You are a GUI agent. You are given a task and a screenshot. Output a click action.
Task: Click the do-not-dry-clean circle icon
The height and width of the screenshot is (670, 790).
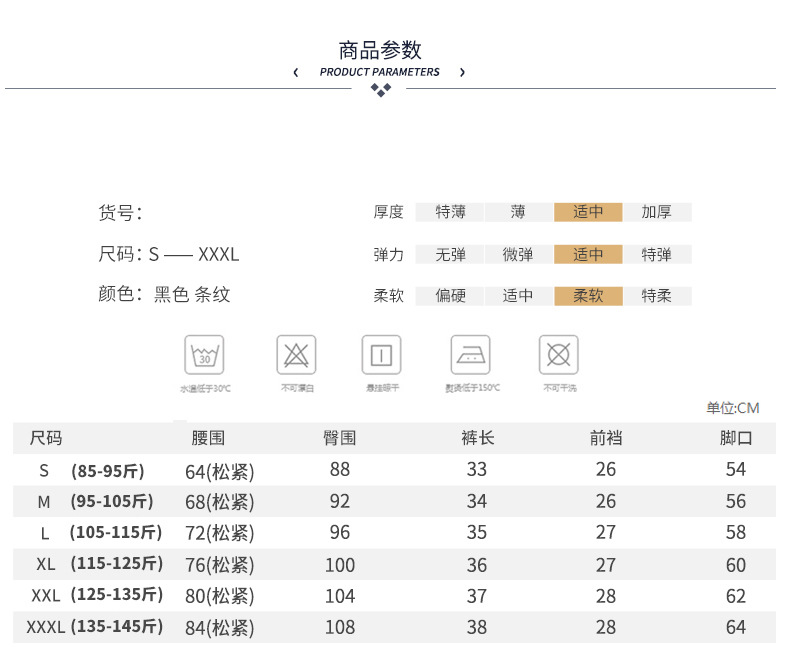click(559, 355)
